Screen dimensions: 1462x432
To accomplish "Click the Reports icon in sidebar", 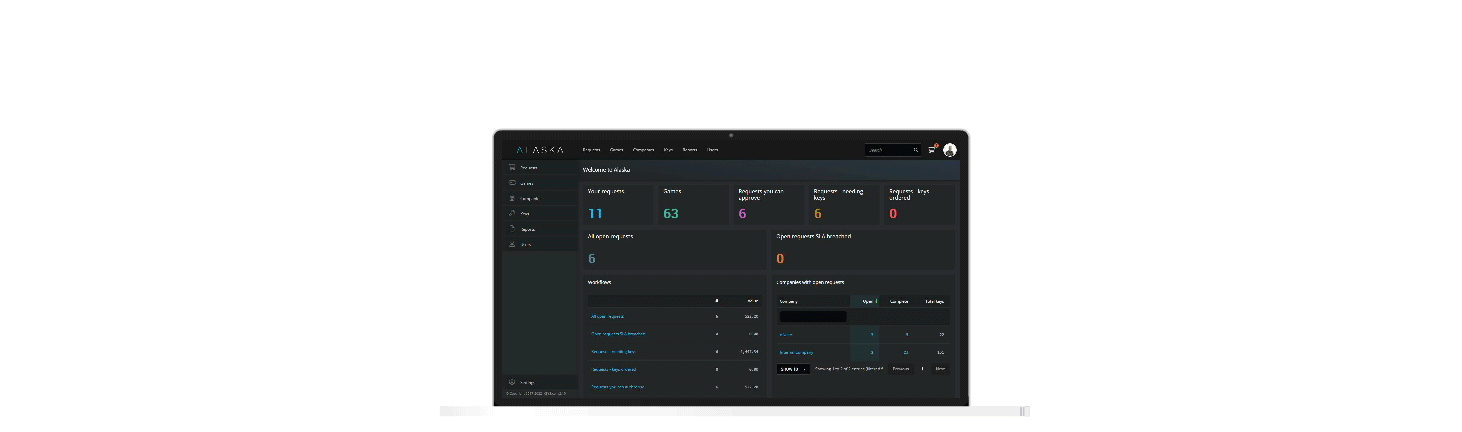I will click(512, 229).
